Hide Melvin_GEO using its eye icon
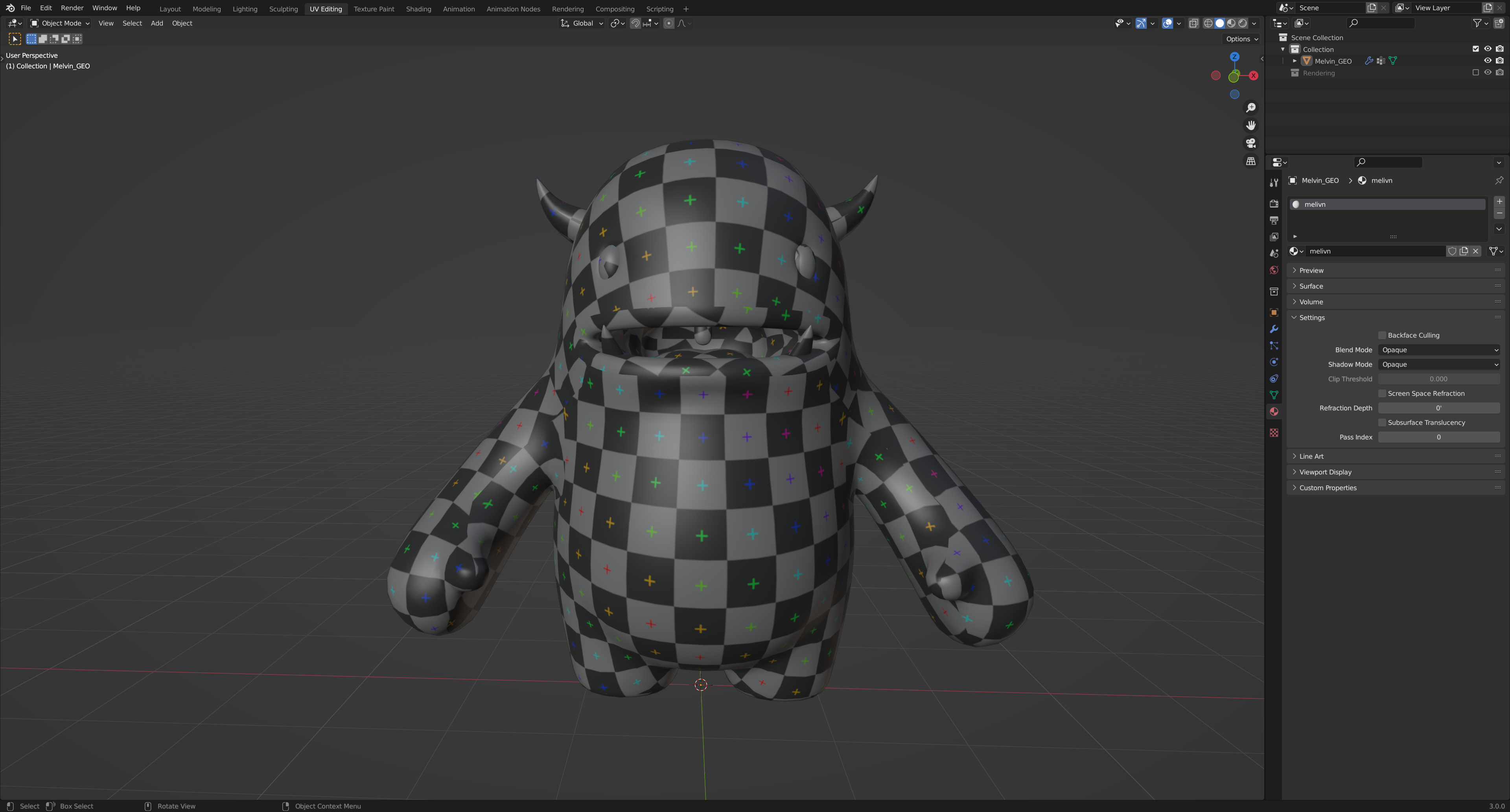 pyautogui.click(x=1487, y=61)
